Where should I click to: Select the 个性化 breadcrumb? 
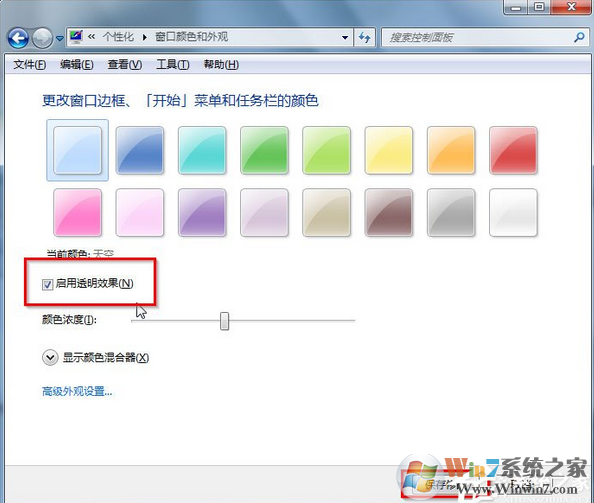(118, 37)
